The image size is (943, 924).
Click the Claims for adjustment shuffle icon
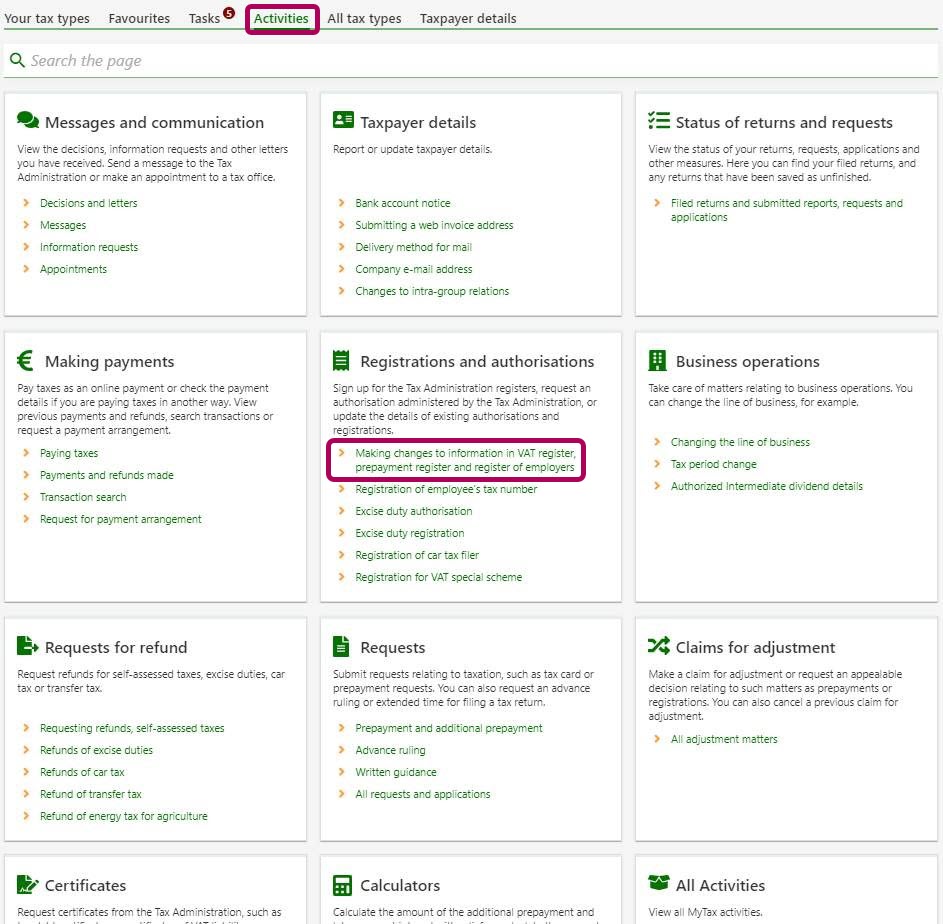(x=658, y=646)
